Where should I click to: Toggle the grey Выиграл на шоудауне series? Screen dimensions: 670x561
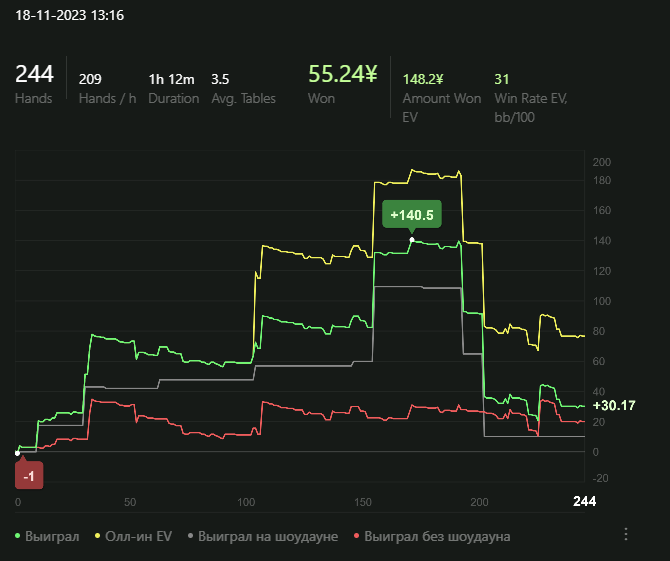(263, 536)
